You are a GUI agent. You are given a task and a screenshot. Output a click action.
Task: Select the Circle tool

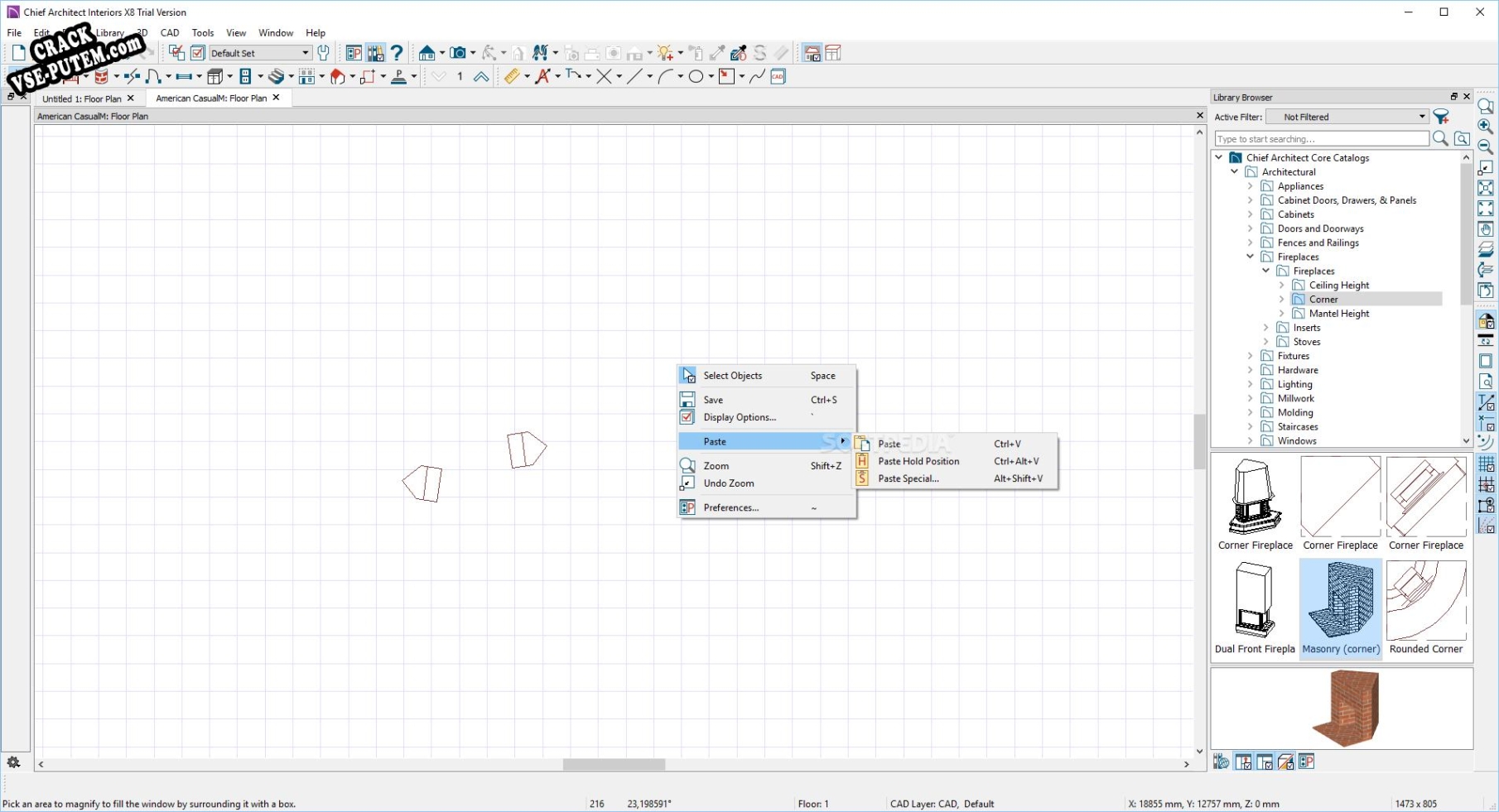coord(696,76)
